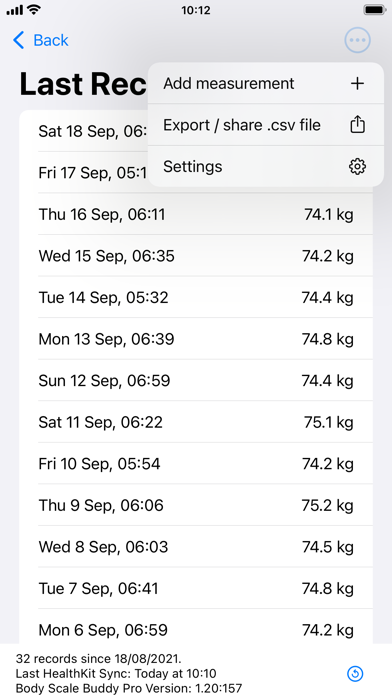Viewport: 392px width, 696px height.
Task: Tap the Last HealthKit Sync status text
Action: tap(116, 673)
